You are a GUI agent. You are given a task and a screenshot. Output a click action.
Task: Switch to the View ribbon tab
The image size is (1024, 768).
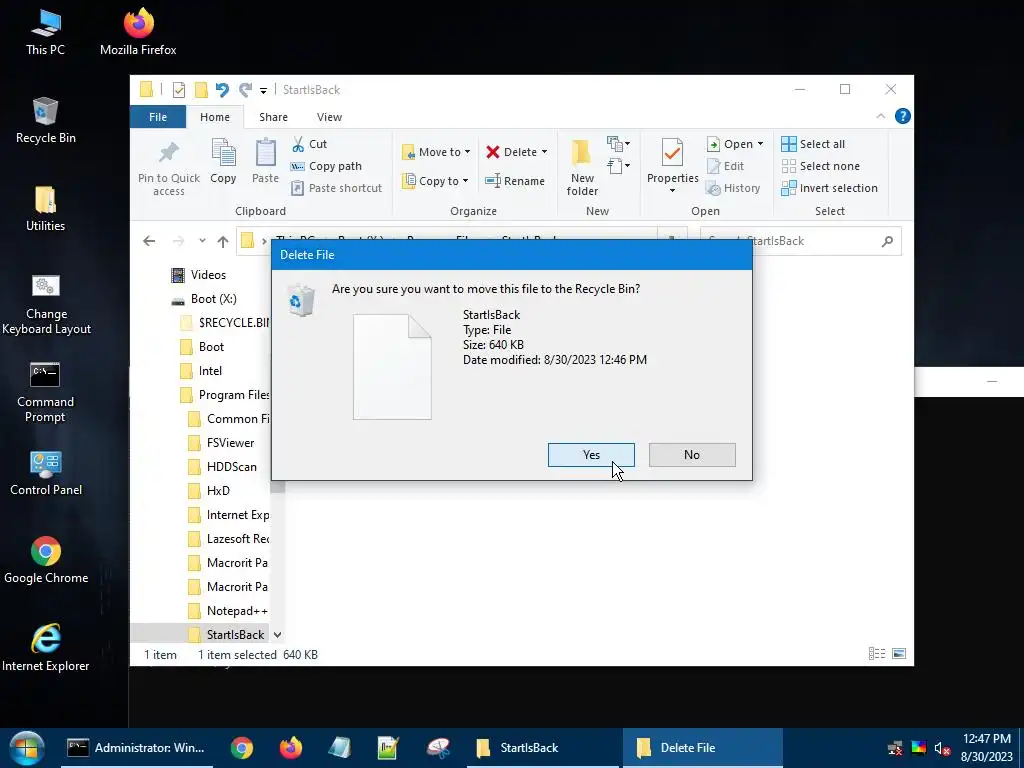pyautogui.click(x=329, y=117)
